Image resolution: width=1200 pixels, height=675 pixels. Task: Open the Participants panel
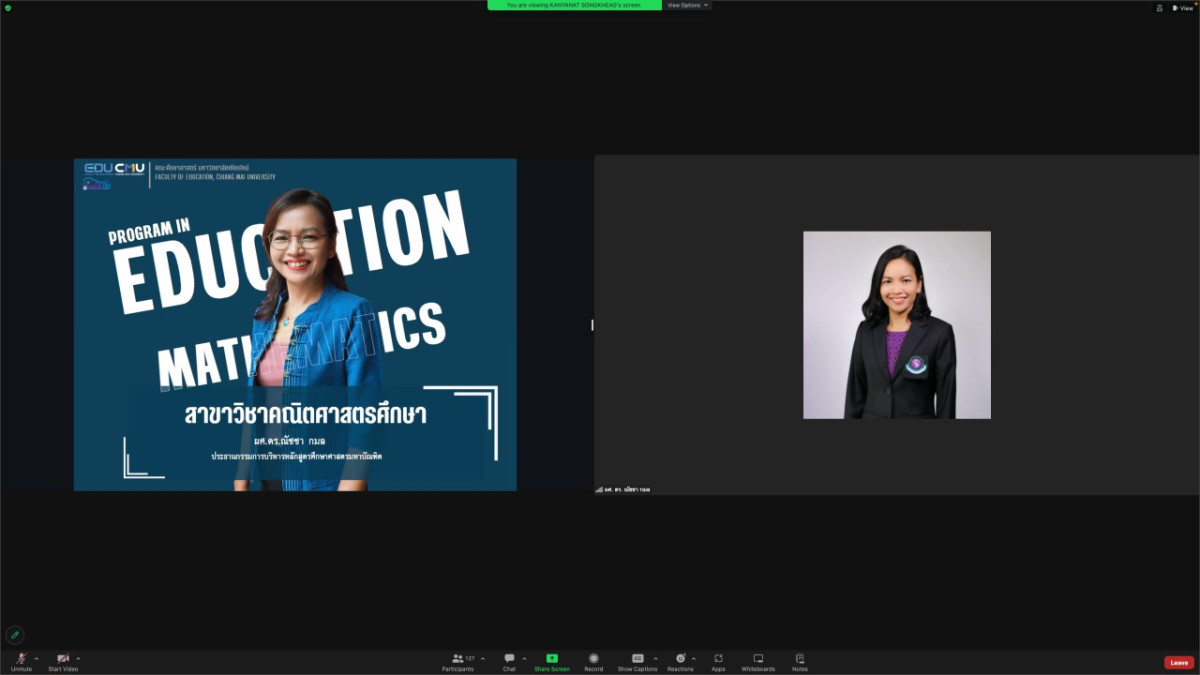(x=458, y=661)
